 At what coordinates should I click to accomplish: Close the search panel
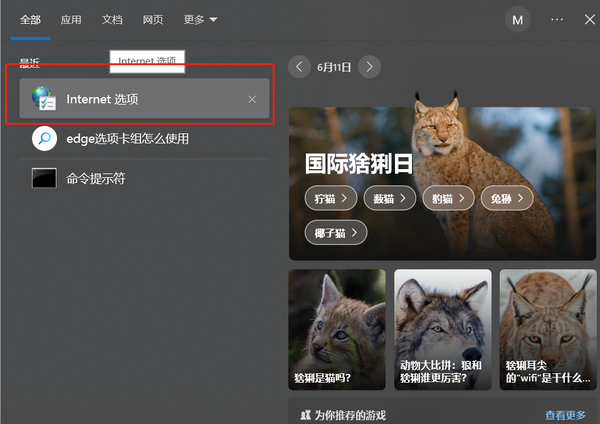pyautogui.click(x=590, y=20)
